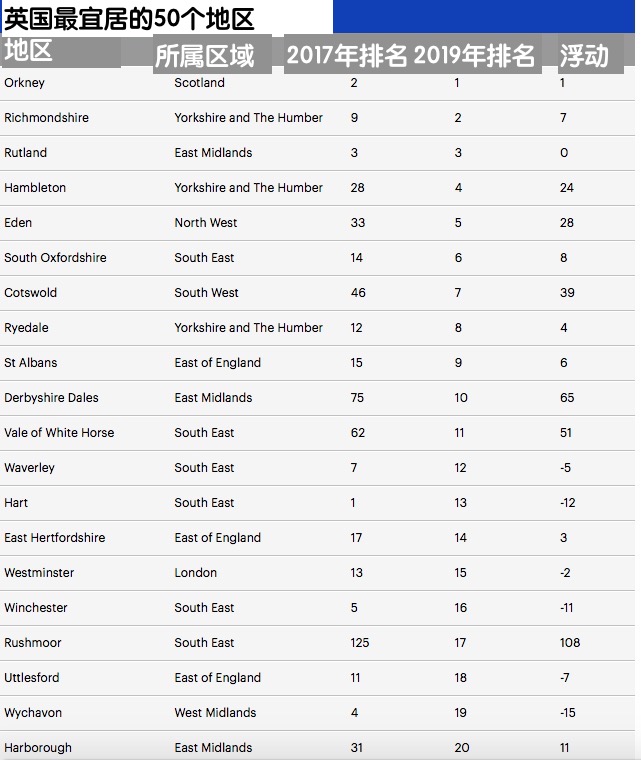Click Wychavon's West Midlands region cell
This screenshot has width=641, height=760.
(x=215, y=713)
